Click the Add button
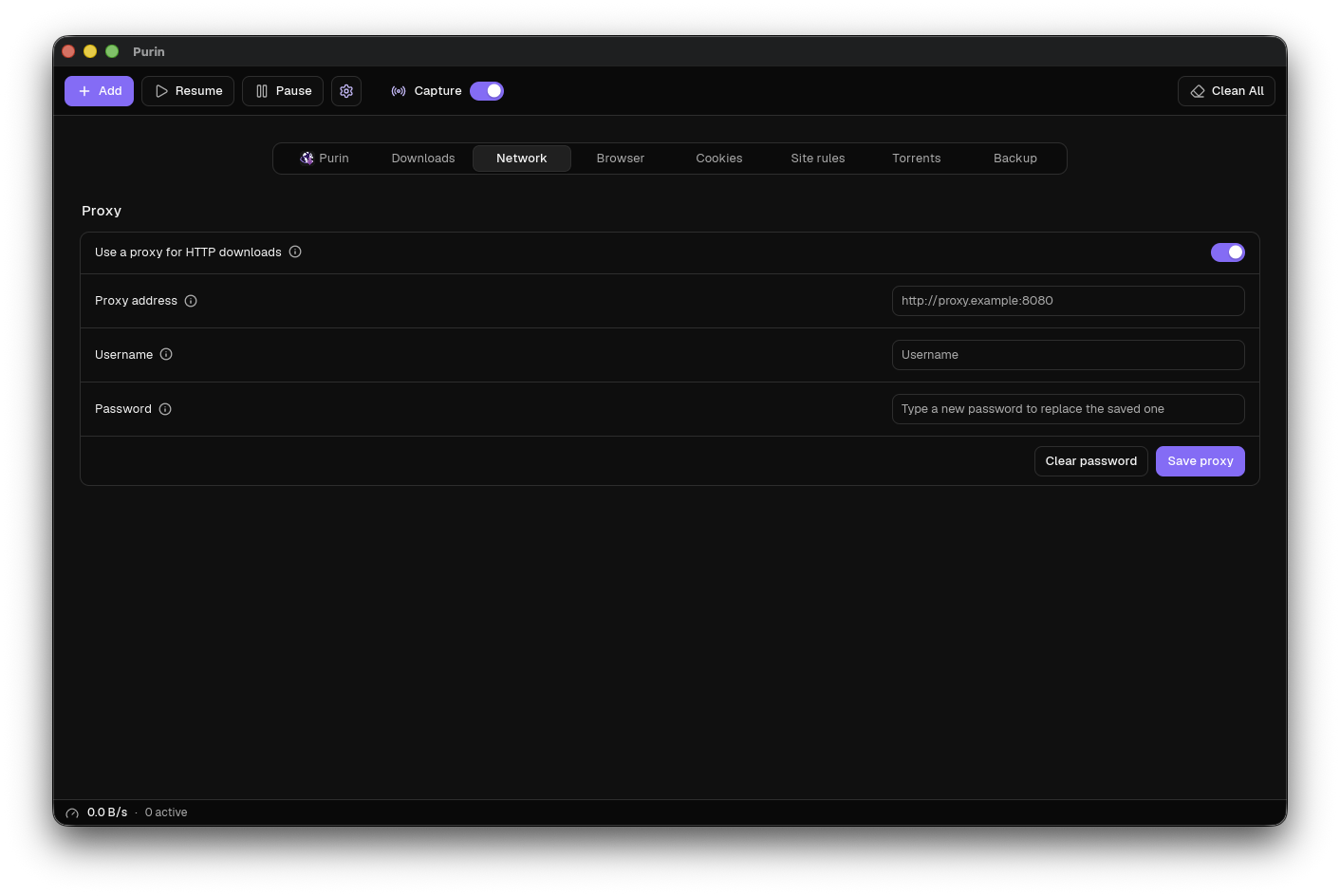Screen dimensions: 1340x896 99,91
